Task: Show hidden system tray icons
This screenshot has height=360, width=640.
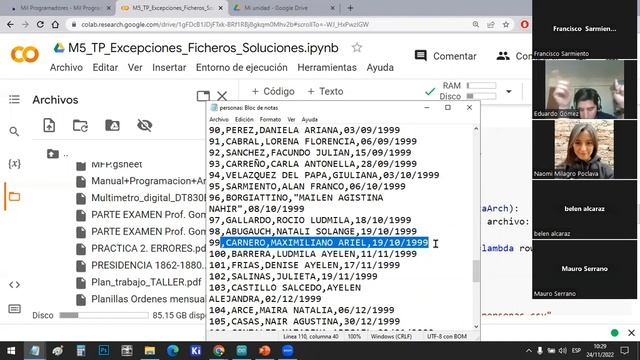Action: pyautogui.click(x=529, y=351)
